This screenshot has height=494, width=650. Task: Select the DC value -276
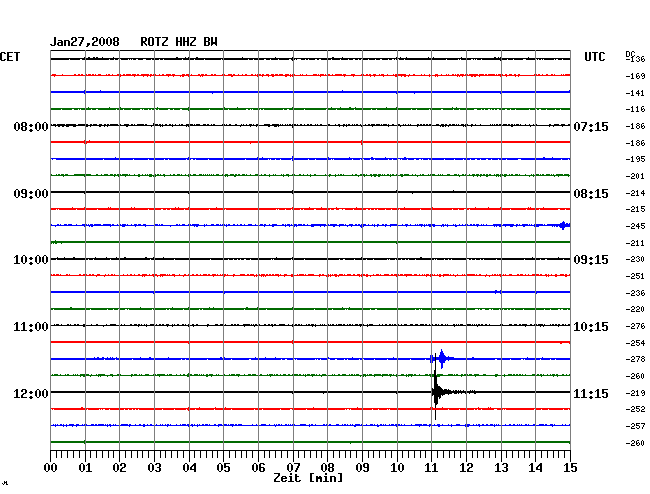click(x=635, y=327)
